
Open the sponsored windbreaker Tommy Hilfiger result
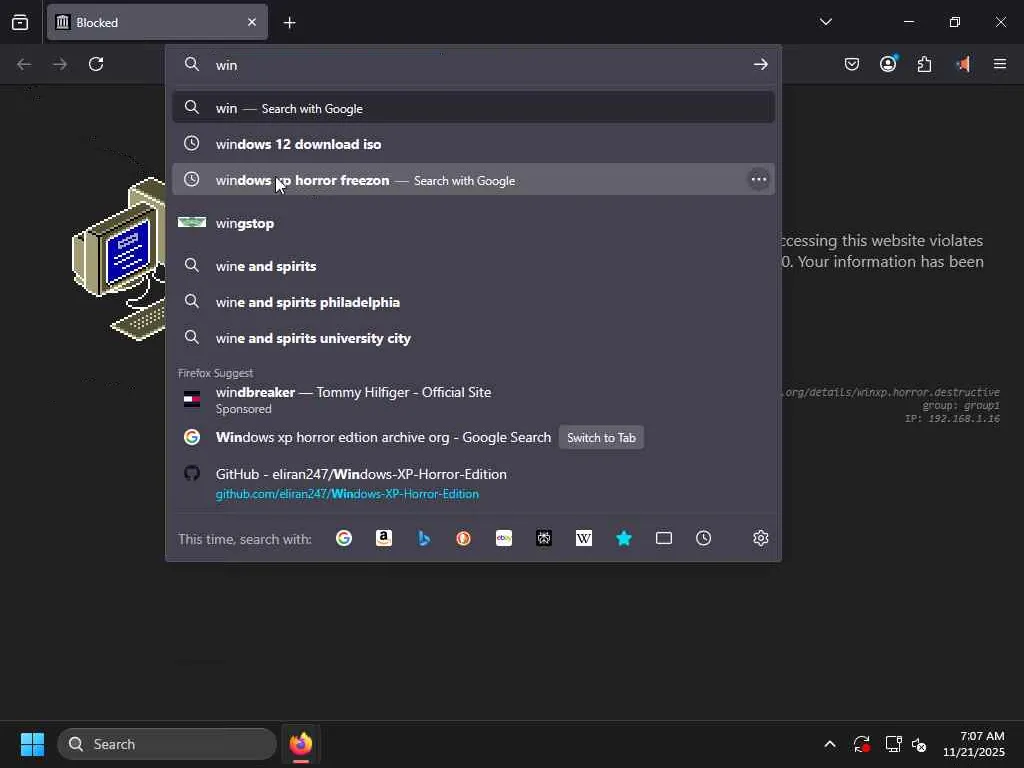click(473, 400)
